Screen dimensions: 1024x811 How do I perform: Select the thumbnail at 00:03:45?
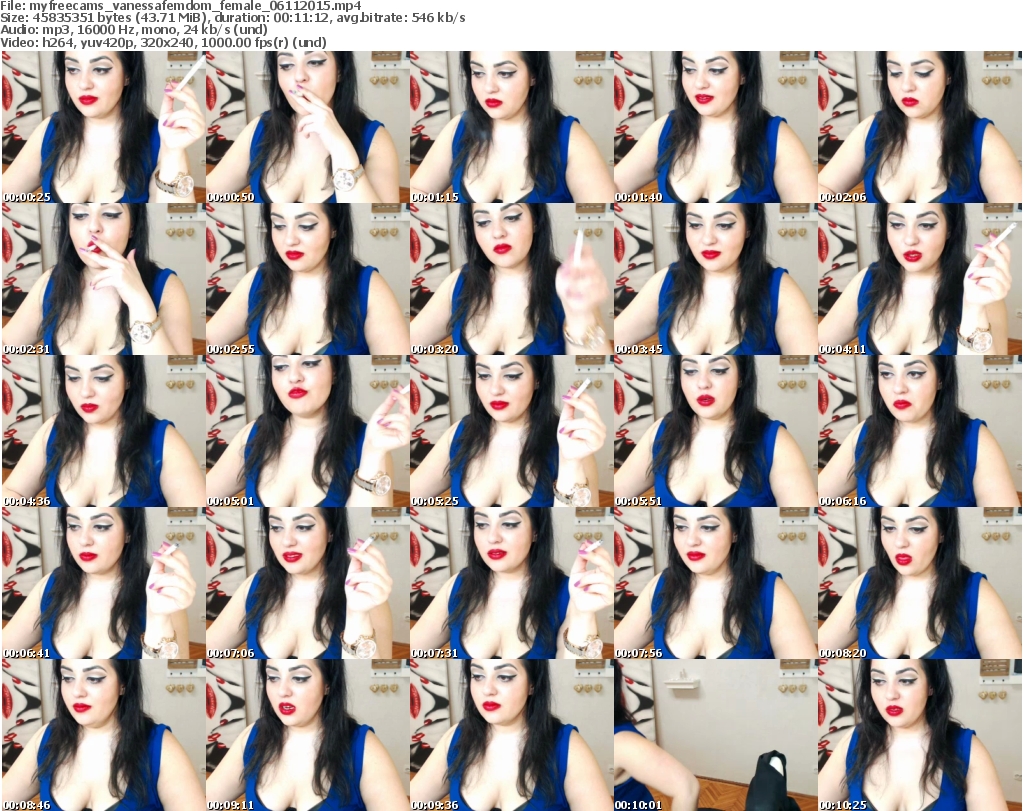715,279
